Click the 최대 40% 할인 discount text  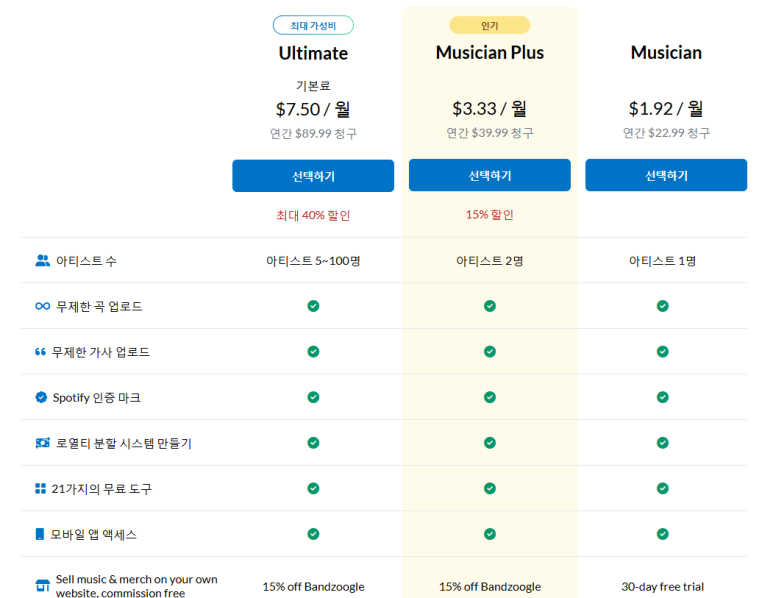click(x=313, y=215)
